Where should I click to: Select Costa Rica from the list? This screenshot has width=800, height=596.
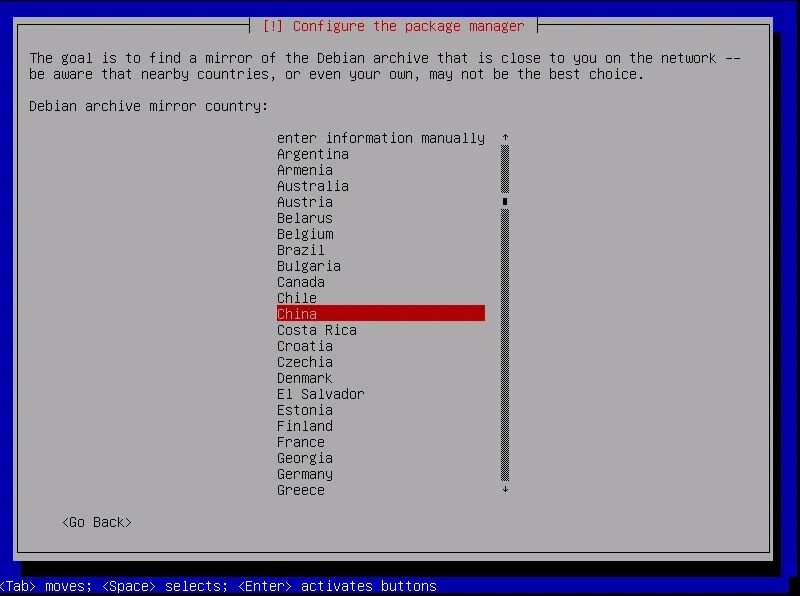coord(381,330)
